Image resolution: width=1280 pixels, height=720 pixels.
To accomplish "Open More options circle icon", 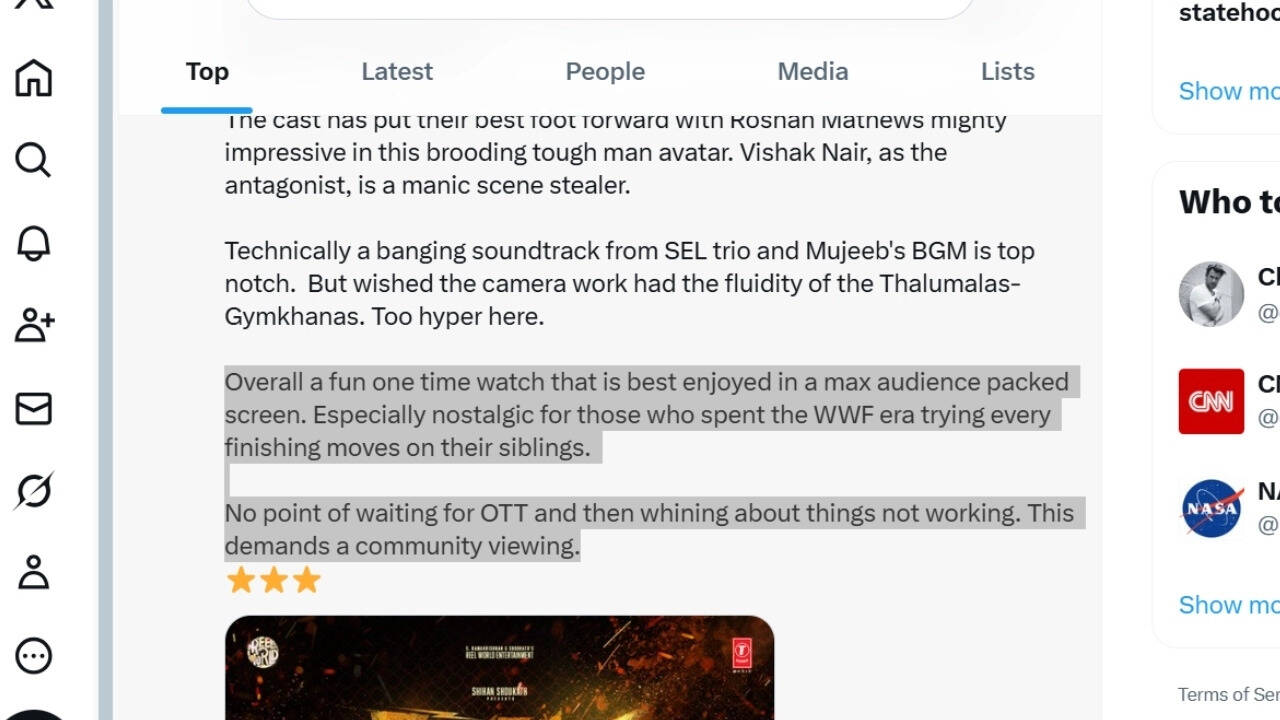I will tap(33, 656).
